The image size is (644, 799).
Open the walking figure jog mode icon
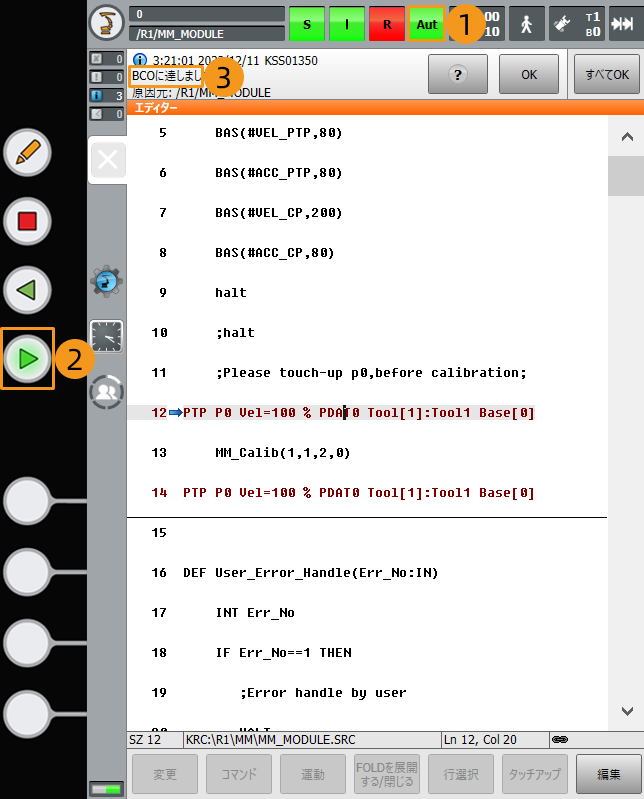pos(527,24)
